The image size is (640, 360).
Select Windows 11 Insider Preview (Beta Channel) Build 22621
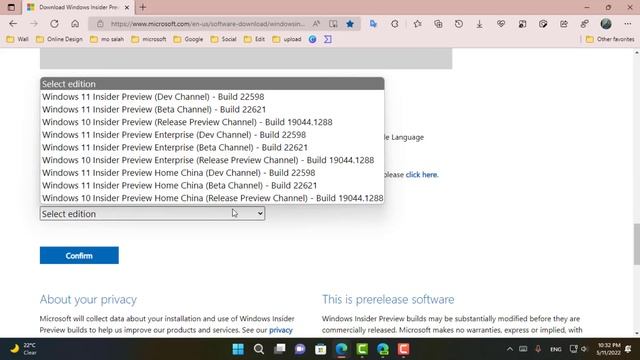pyautogui.click(x=212, y=109)
